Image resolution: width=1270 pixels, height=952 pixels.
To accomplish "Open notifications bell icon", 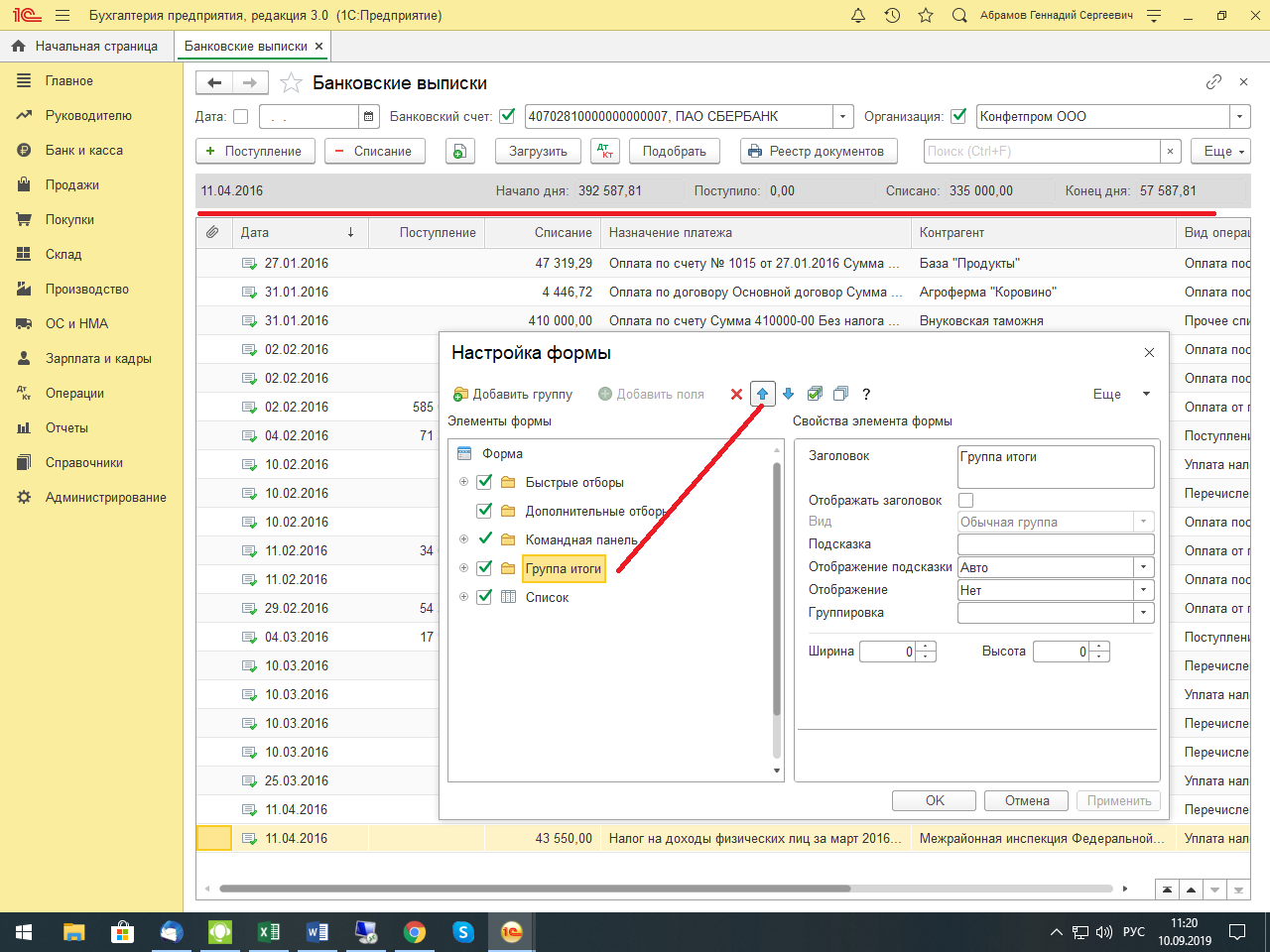I will tap(858, 16).
